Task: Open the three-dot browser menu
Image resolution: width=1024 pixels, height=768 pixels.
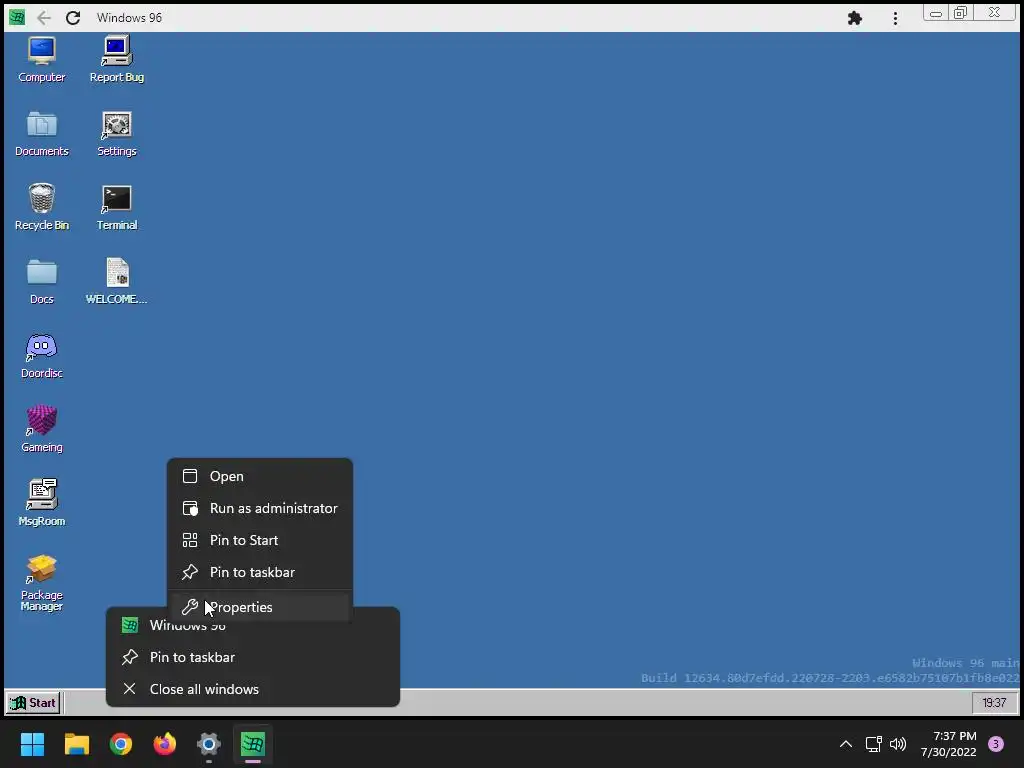Action: point(895,18)
